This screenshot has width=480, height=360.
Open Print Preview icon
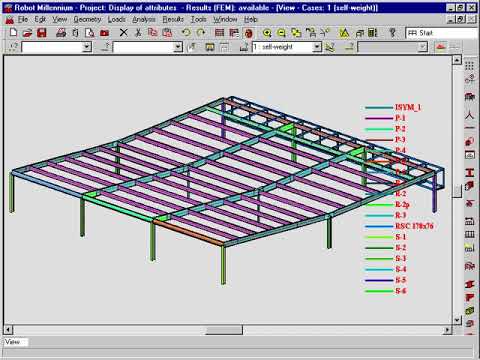(90, 33)
